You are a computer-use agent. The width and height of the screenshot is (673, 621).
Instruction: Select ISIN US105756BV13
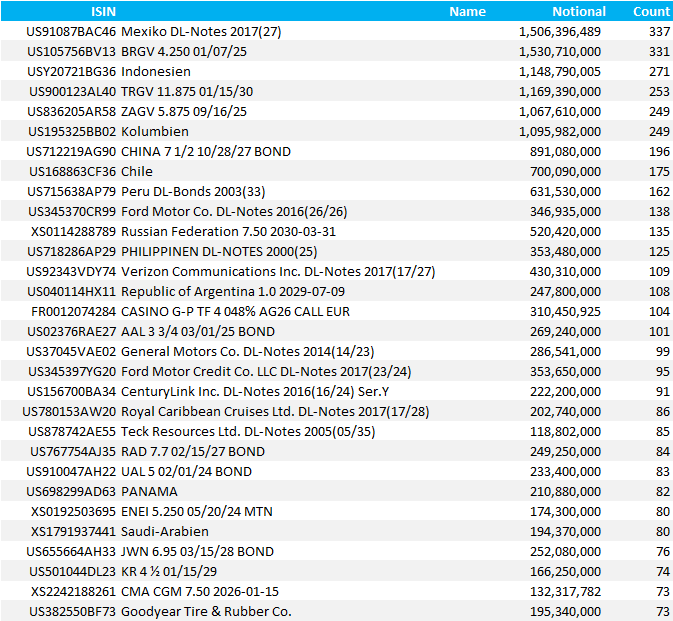point(71,52)
